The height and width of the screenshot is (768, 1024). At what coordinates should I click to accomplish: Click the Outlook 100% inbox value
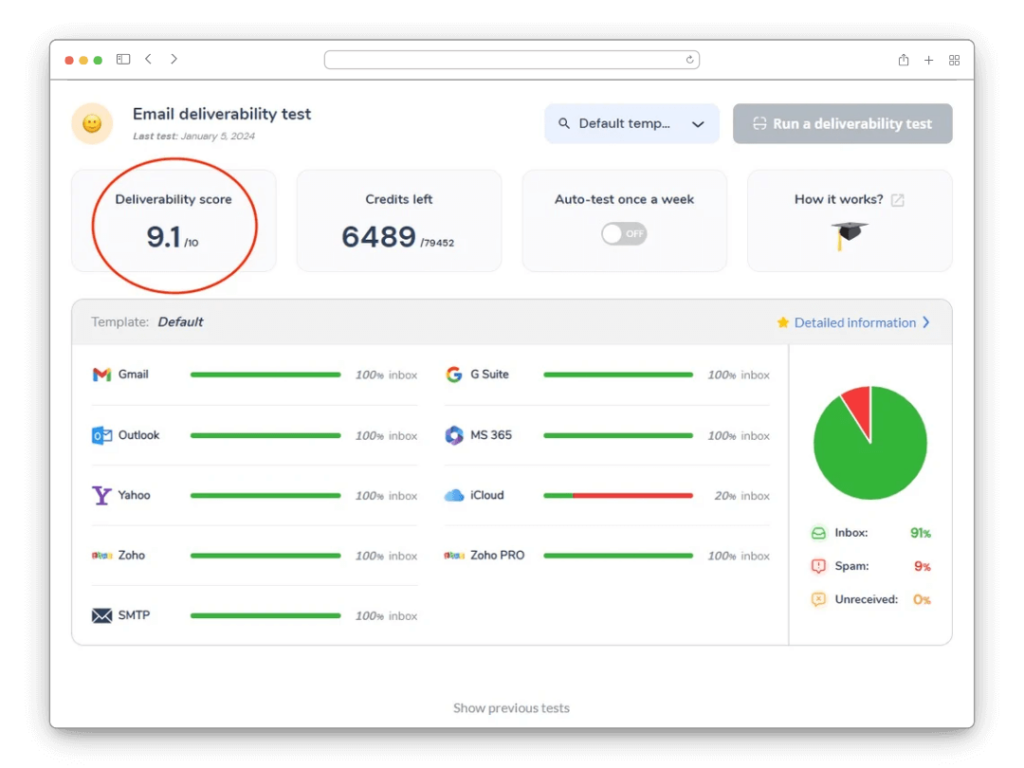tap(386, 436)
